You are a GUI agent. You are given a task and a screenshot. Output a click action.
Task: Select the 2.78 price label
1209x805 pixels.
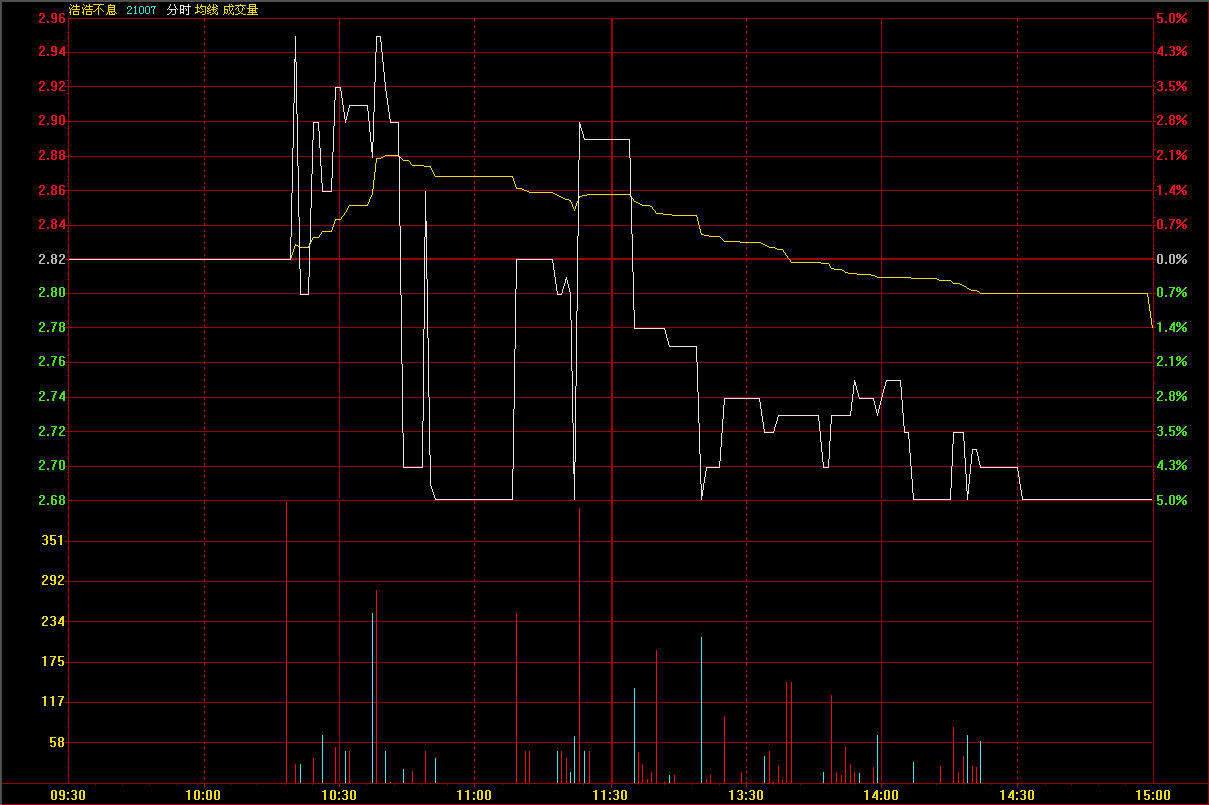(x=52, y=328)
